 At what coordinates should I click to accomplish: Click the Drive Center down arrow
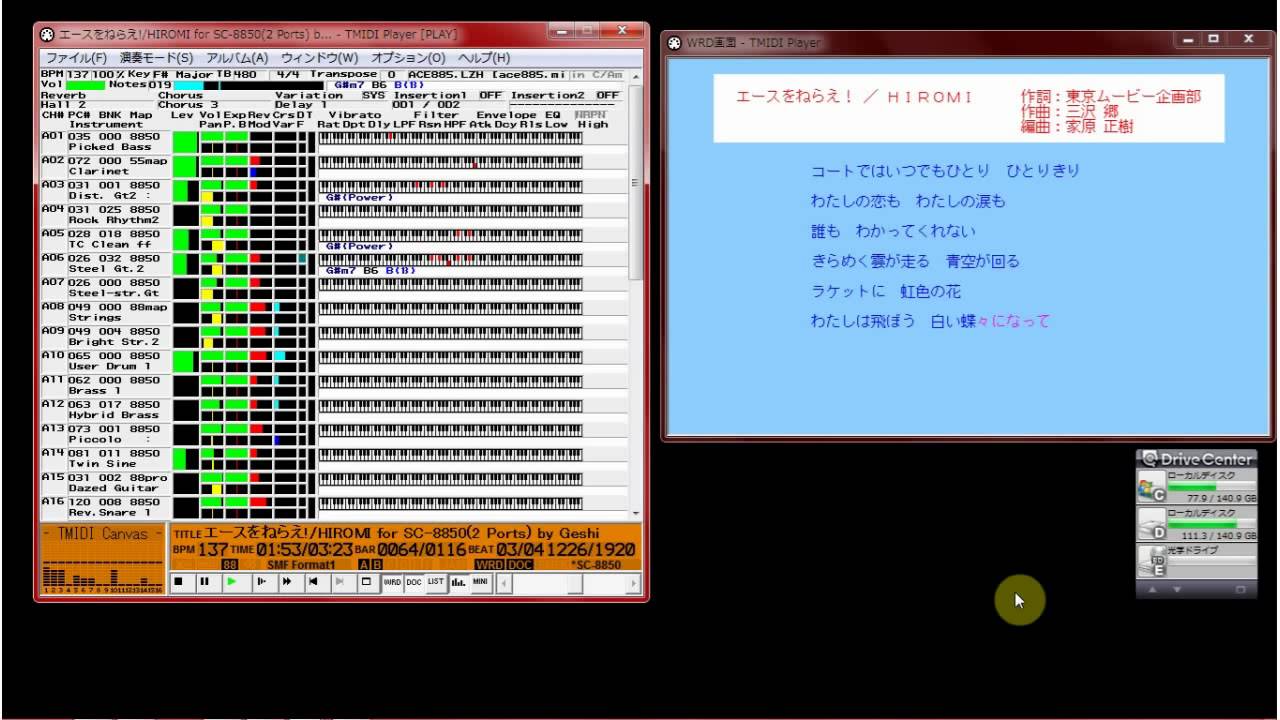(x=1176, y=590)
